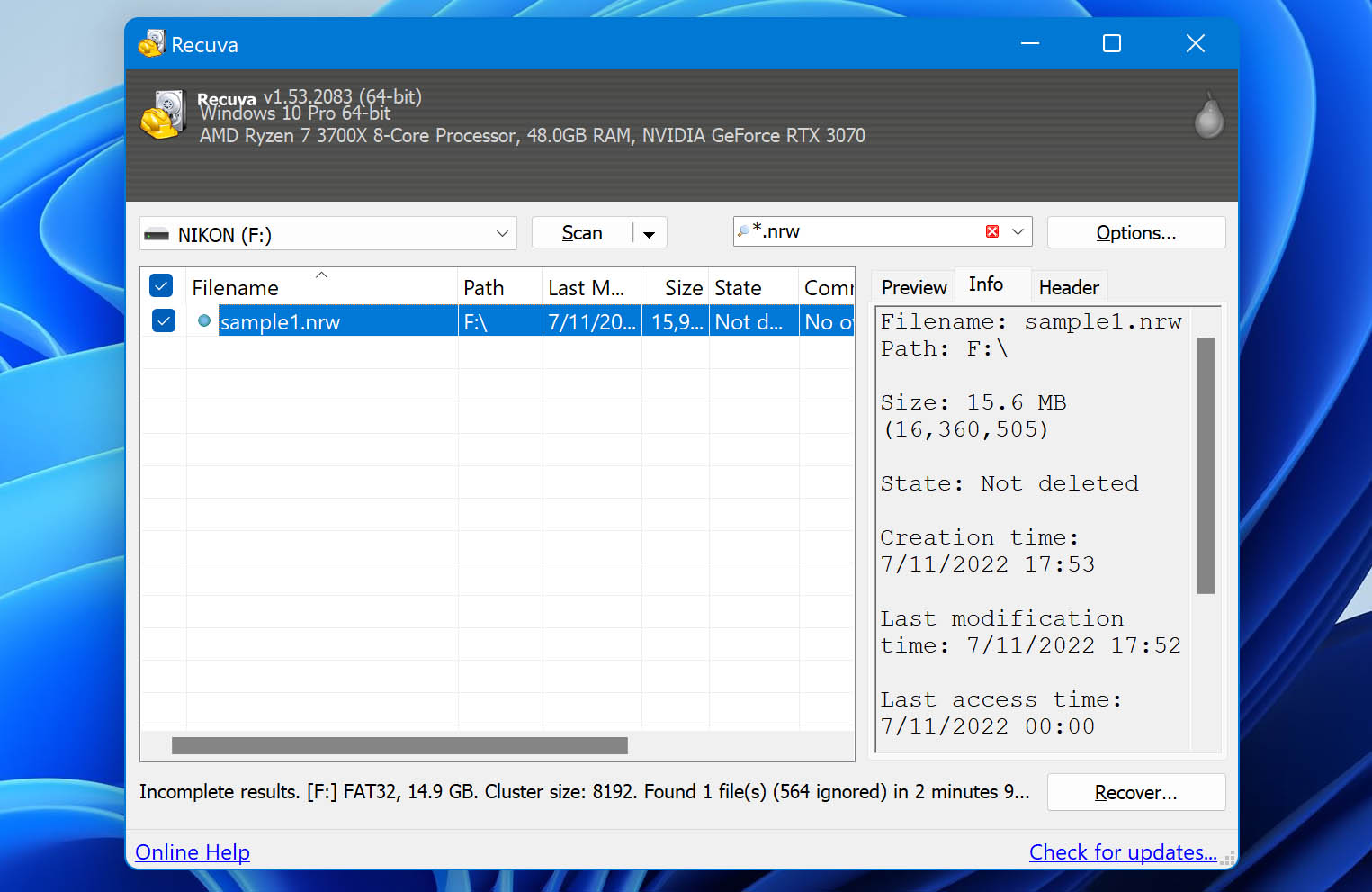1372x892 pixels.
Task: Click the Piriform pear logo
Action: click(1208, 115)
